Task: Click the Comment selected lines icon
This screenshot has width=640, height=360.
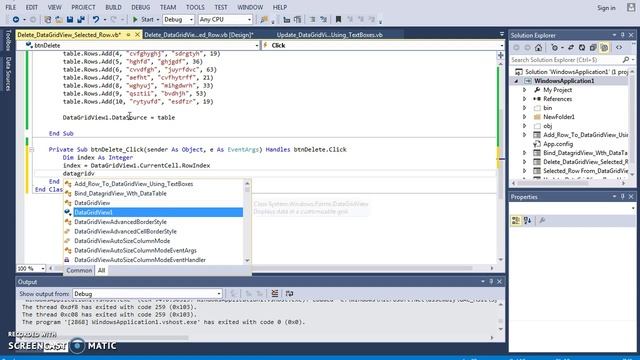Action: point(287,19)
